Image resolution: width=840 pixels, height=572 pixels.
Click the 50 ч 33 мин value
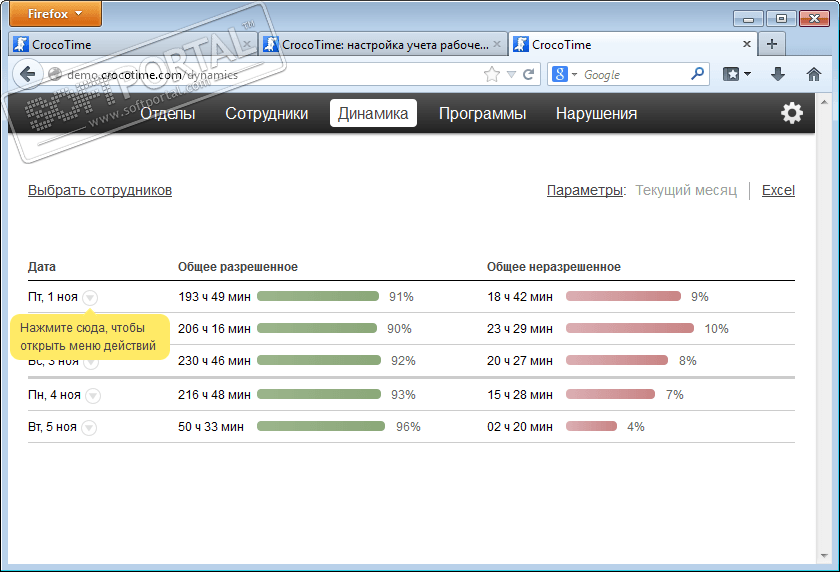click(211, 427)
